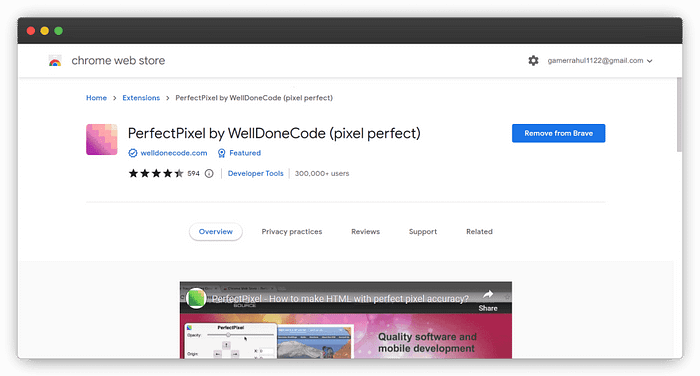Click the verified publisher checkmark badge
The width and height of the screenshot is (700, 376).
coord(133,153)
